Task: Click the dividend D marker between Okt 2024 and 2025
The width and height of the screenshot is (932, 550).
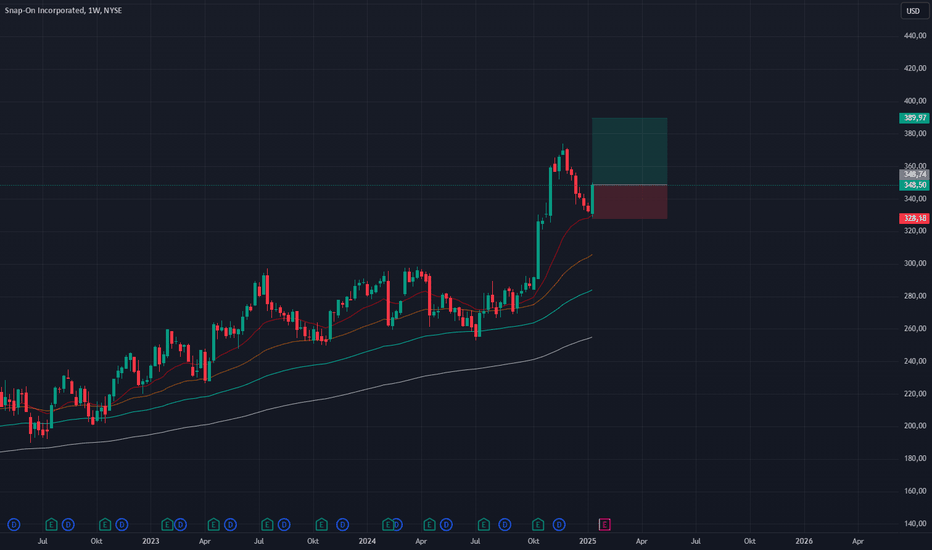Action: pos(559,524)
